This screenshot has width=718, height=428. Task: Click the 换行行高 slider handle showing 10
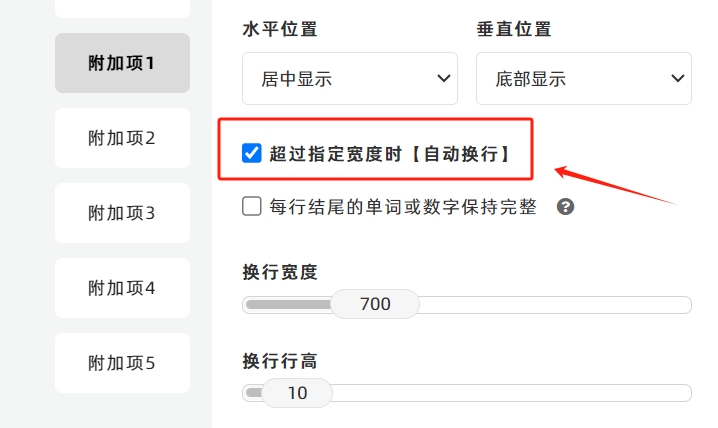click(297, 393)
